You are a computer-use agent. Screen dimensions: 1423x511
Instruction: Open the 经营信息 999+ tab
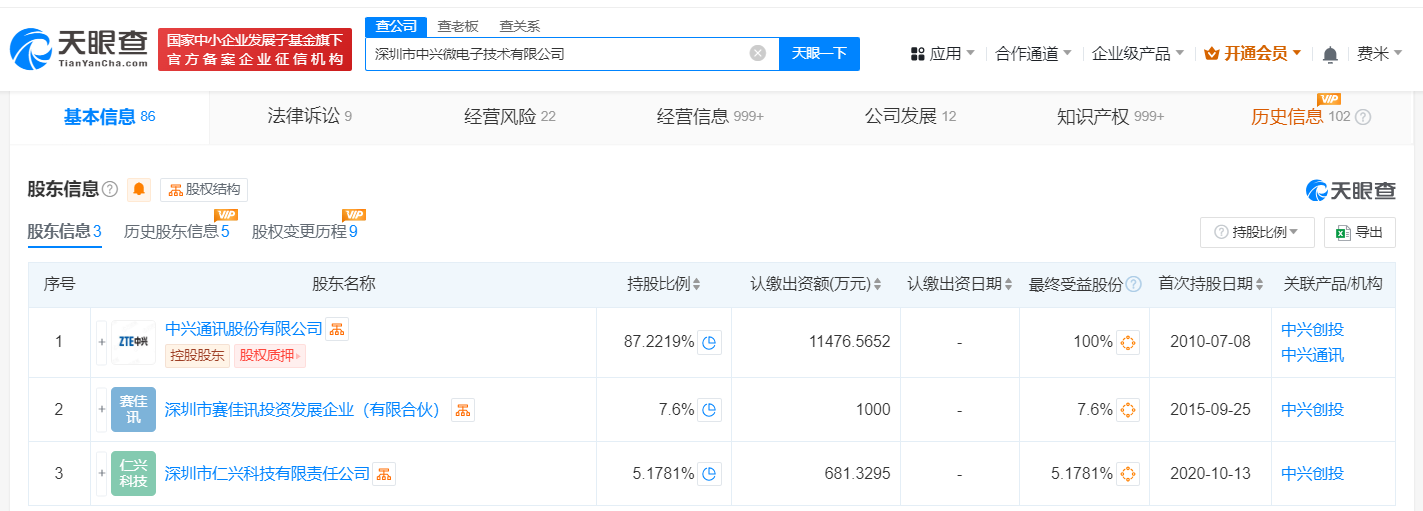[x=710, y=117]
